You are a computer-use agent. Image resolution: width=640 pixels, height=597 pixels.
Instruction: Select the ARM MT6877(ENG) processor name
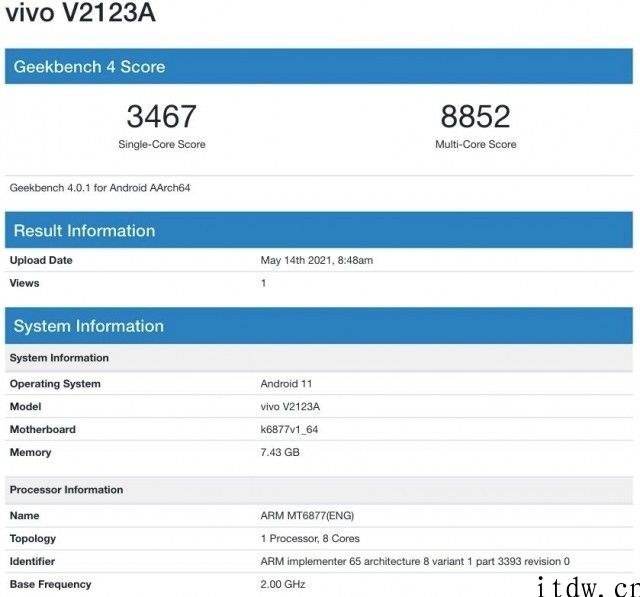307,516
